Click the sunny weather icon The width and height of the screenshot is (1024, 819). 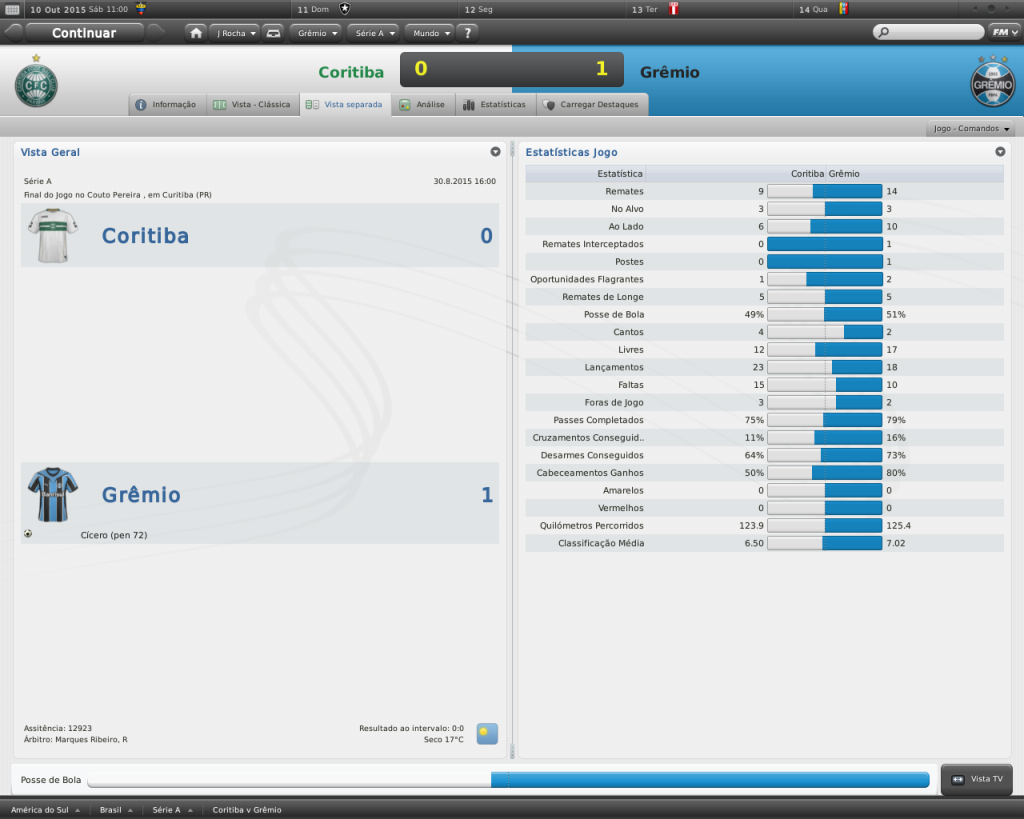pos(487,734)
